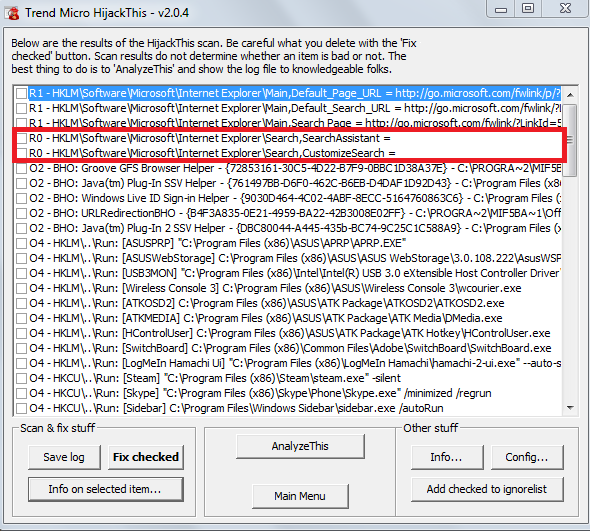The height and width of the screenshot is (531, 590).
Task: Check the Java Plug-In SSV Helper checkbox
Action: click(x=22, y=183)
